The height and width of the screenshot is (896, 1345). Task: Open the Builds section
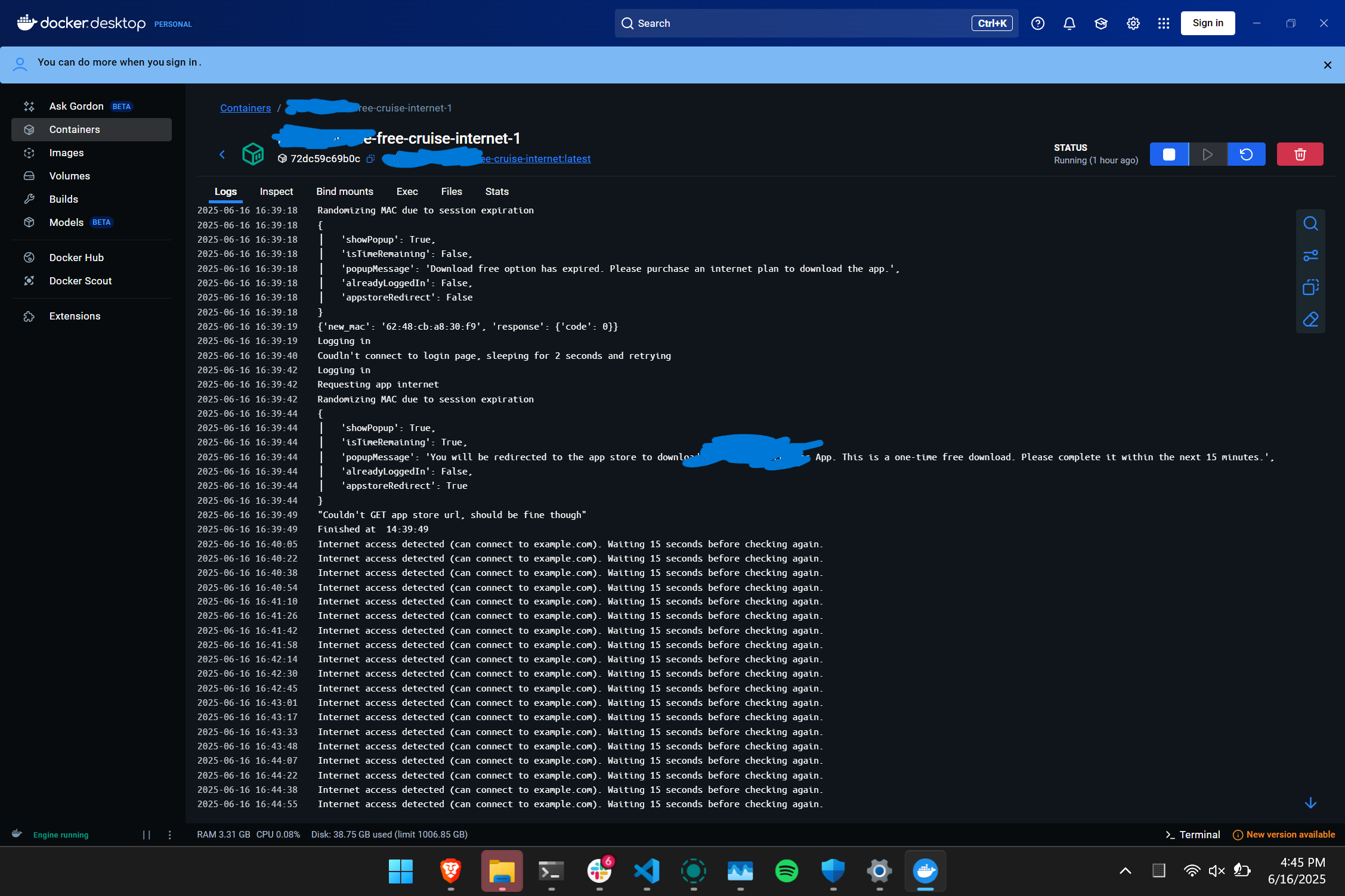pos(91,199)
